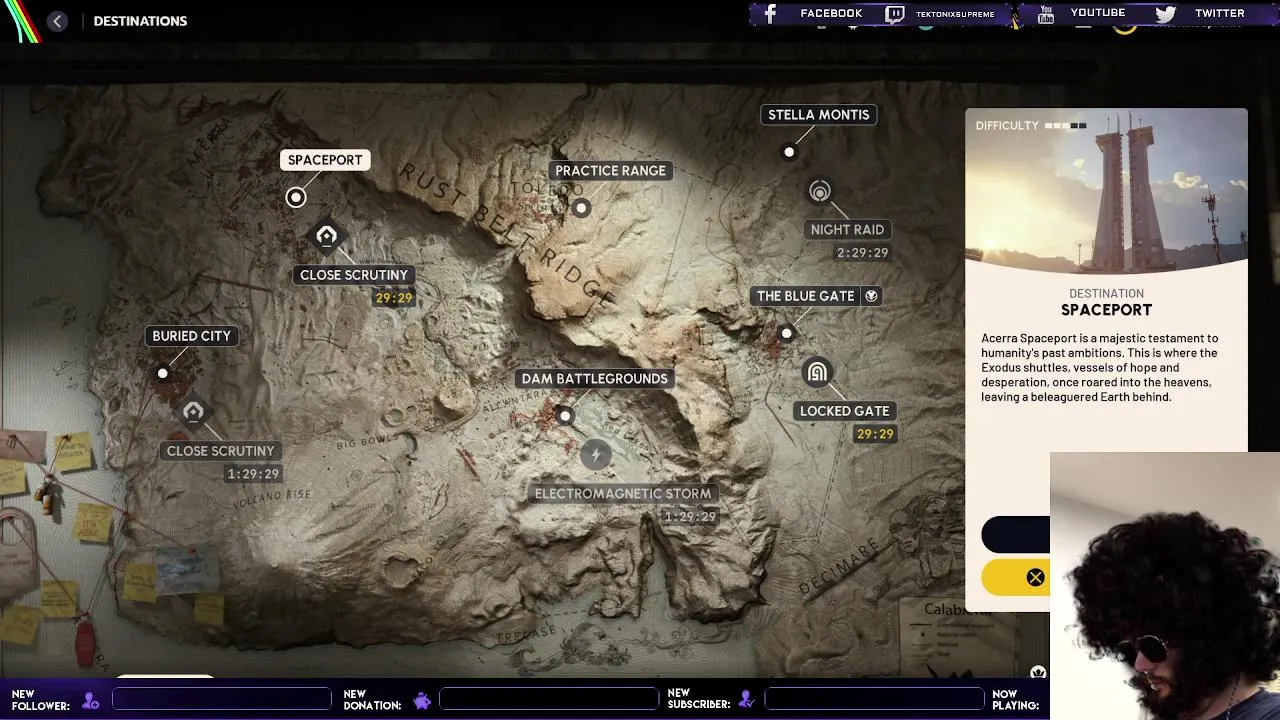Screen dimensions: 1280x720
Task: Select the Stella Montis destination label
Action: click(x=818, y=115)
